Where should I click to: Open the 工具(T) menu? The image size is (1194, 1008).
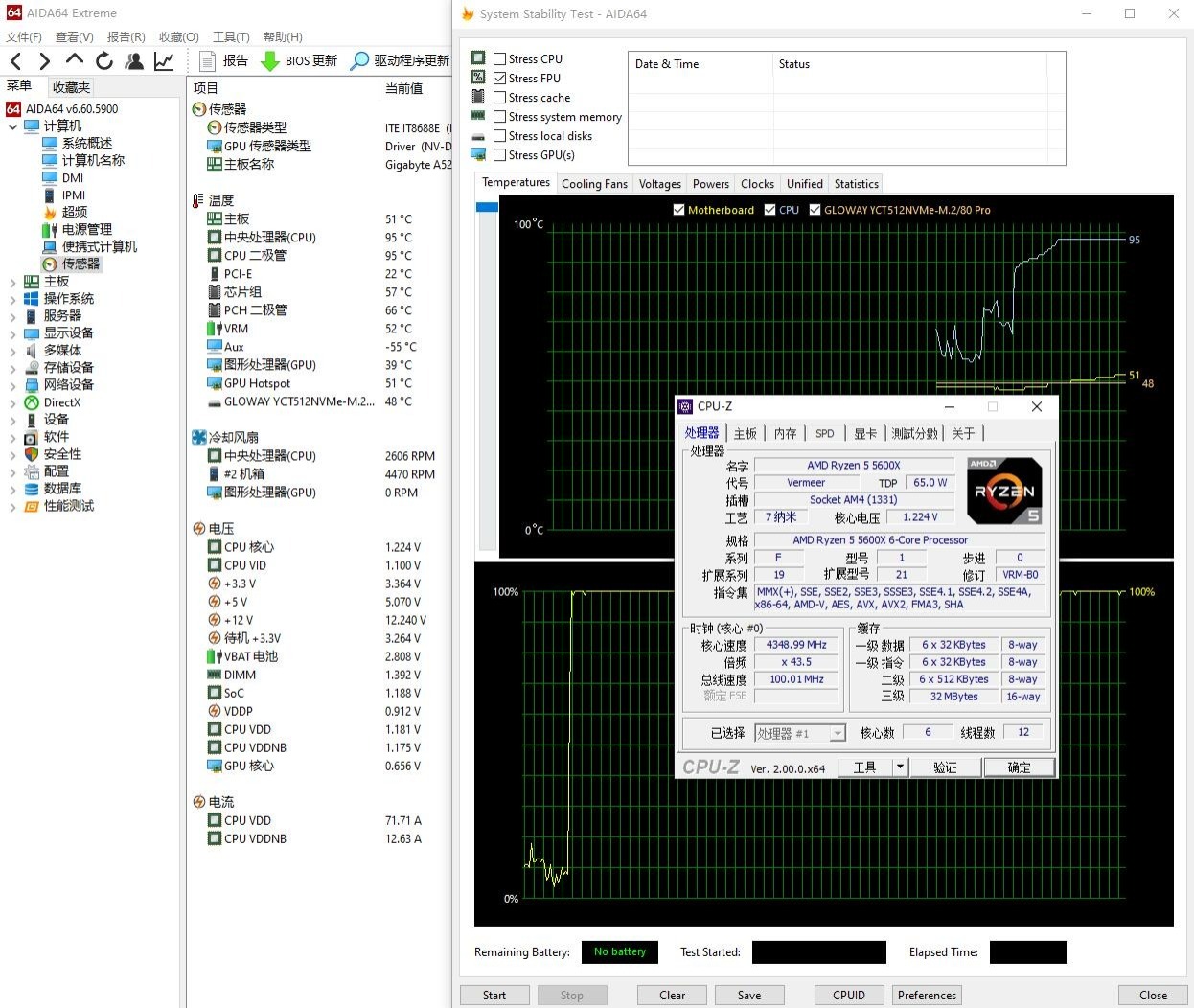pos(231,36)
